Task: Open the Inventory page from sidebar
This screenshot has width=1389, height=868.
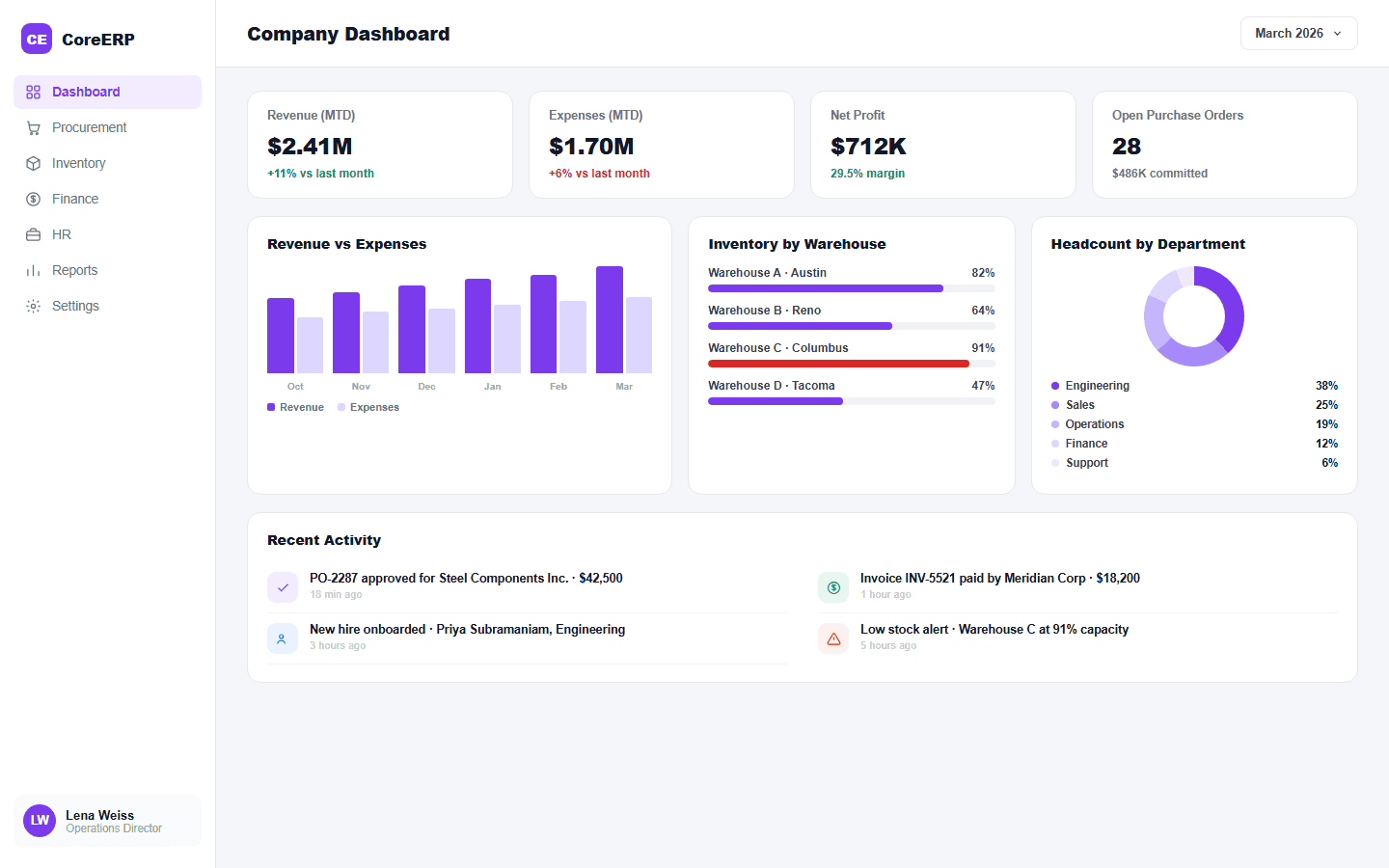Action: click(x=107, y=163)
